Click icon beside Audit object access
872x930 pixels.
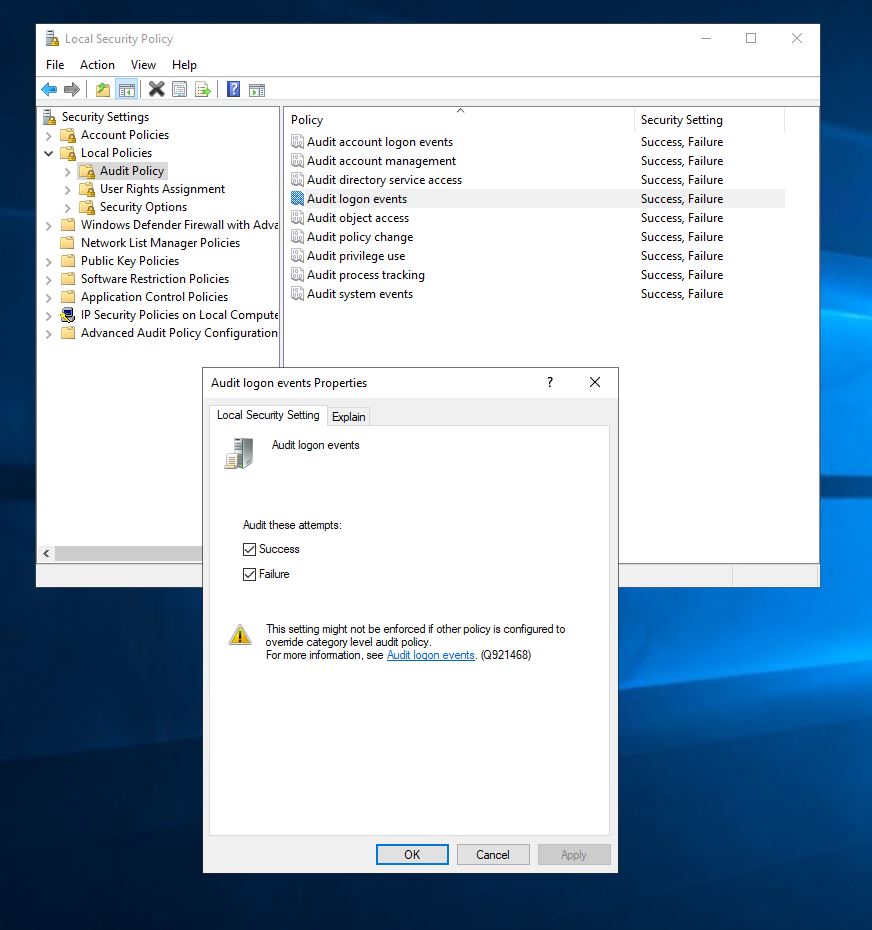[x=297, y=218]
